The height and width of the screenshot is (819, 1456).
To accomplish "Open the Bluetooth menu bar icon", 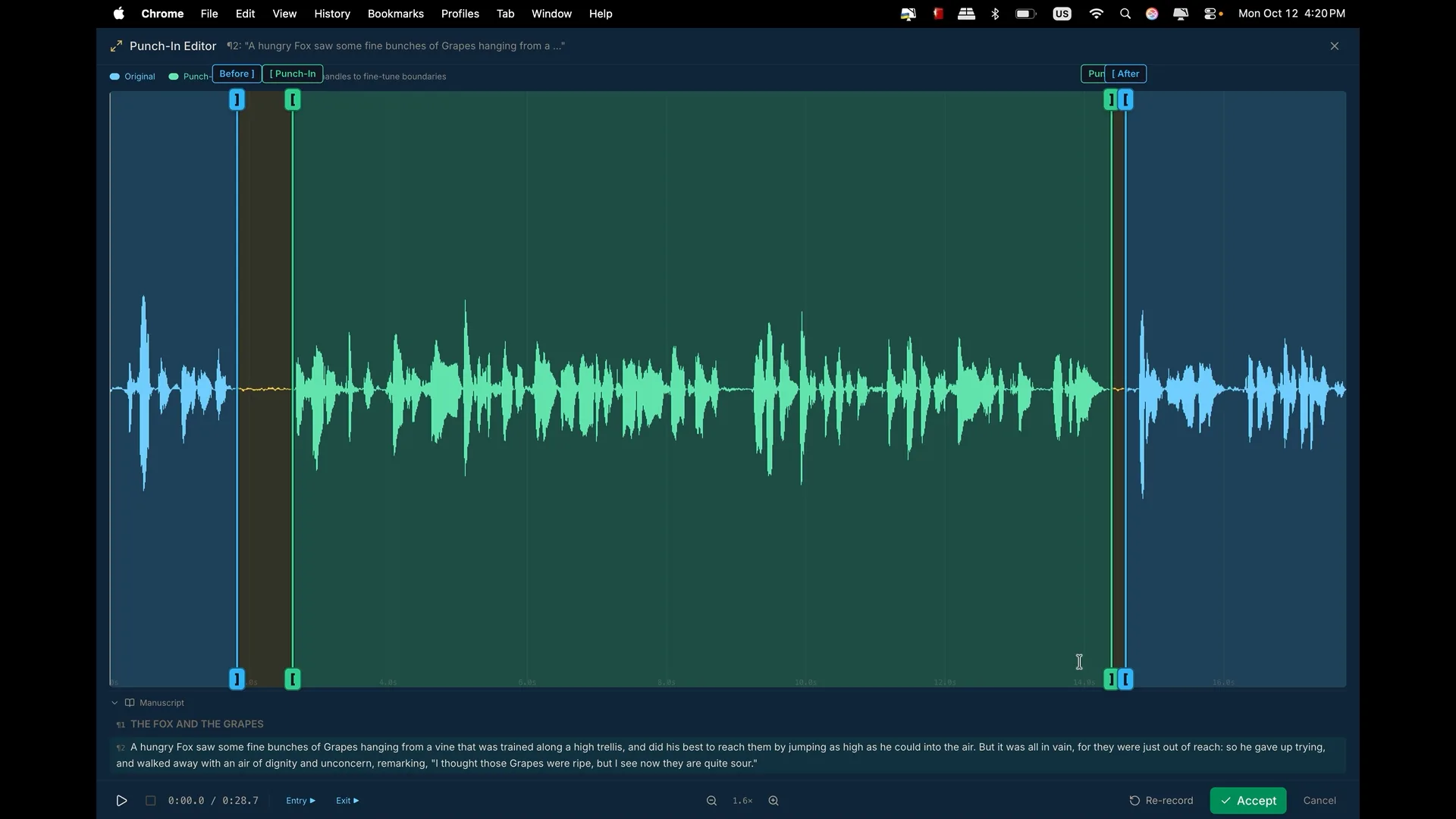I will (x=996, y=14).
